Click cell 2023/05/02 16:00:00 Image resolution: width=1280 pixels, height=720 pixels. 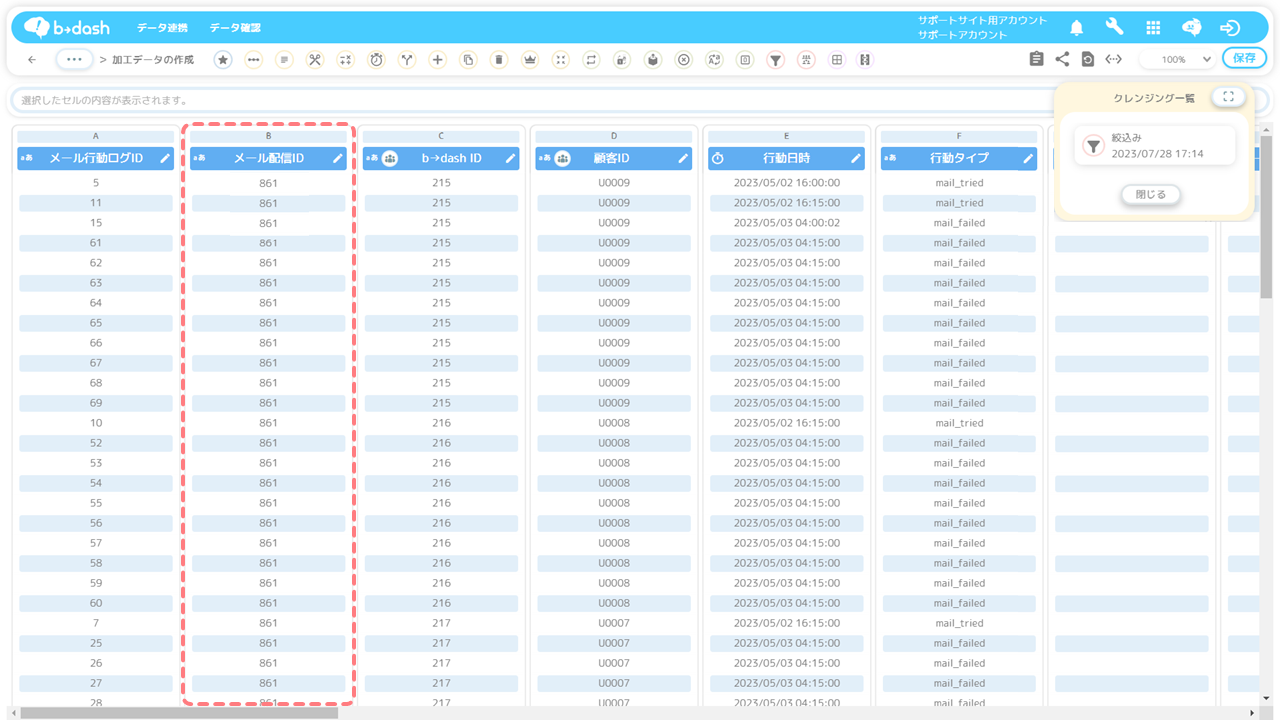786,183
